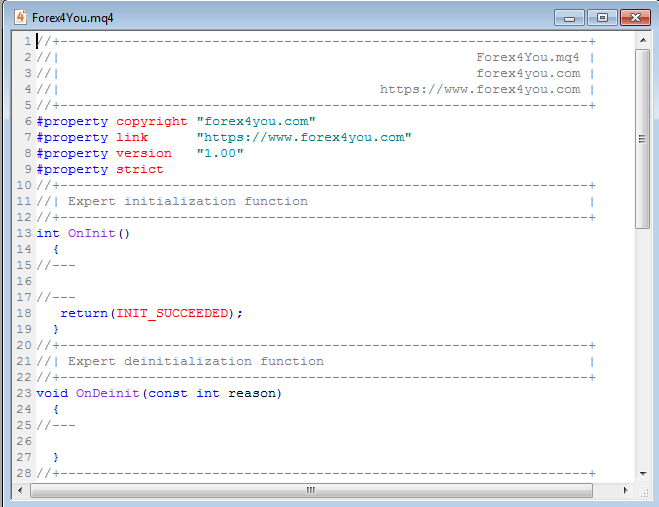
Task: Click the empty vertical scrollbar track below thumb
Action: (x=642, y=350)
